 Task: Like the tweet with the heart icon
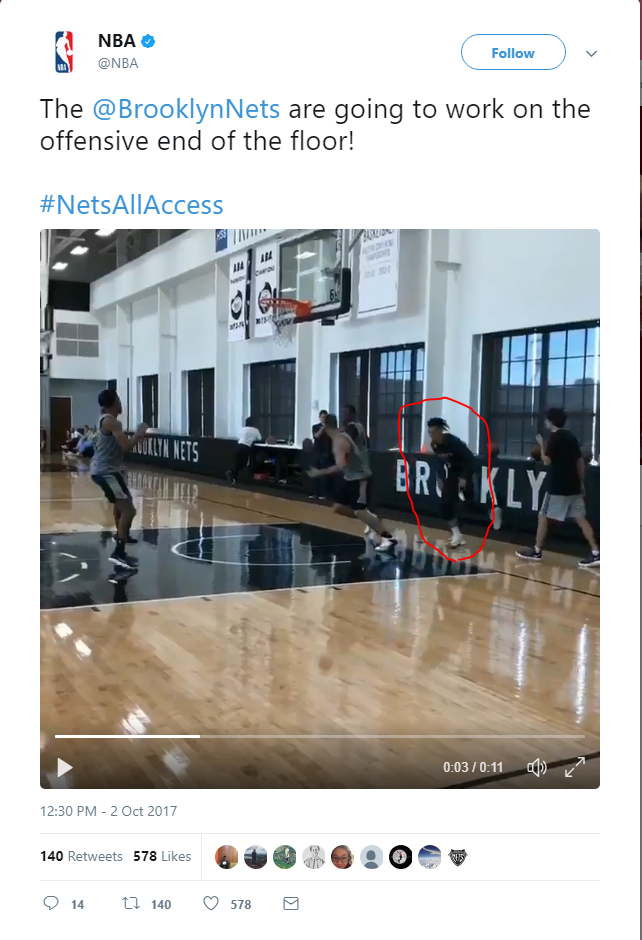[211, 903]
